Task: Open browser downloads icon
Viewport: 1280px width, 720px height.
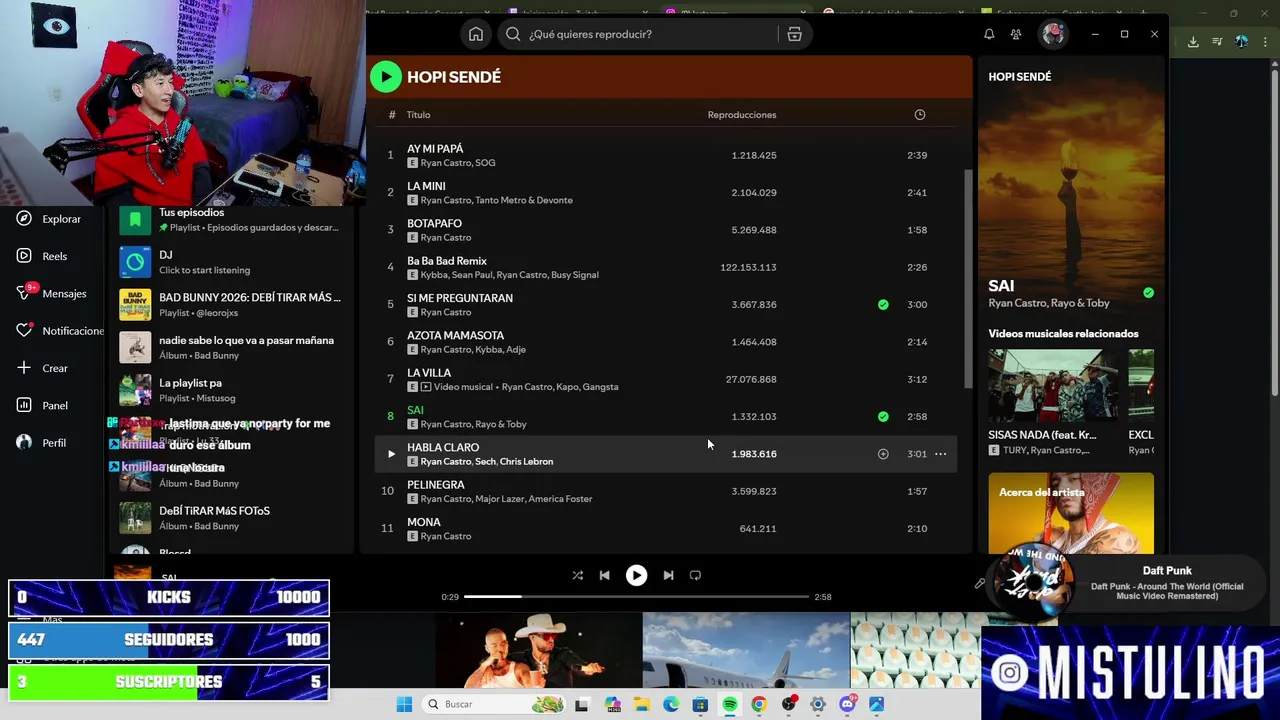Action: click(1193, 41)
